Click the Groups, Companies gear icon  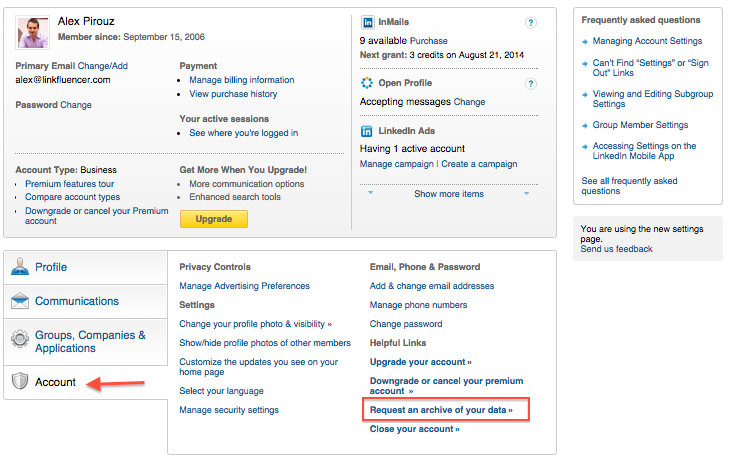click(x=20, y=338)
